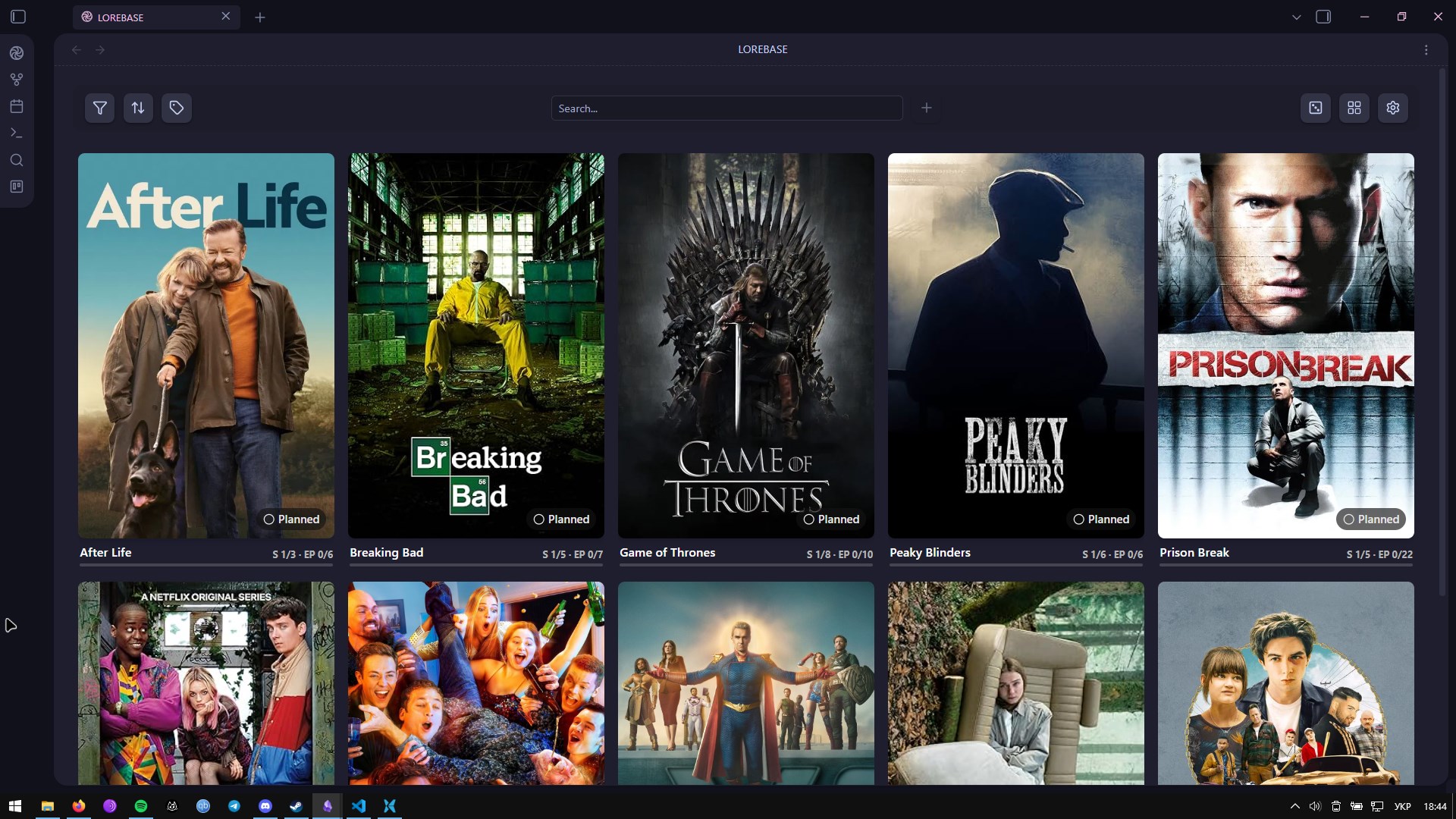This screenshot has height=819, width=1456.
Task: Click the Game of Thrones title
Action: click(667, 553)
